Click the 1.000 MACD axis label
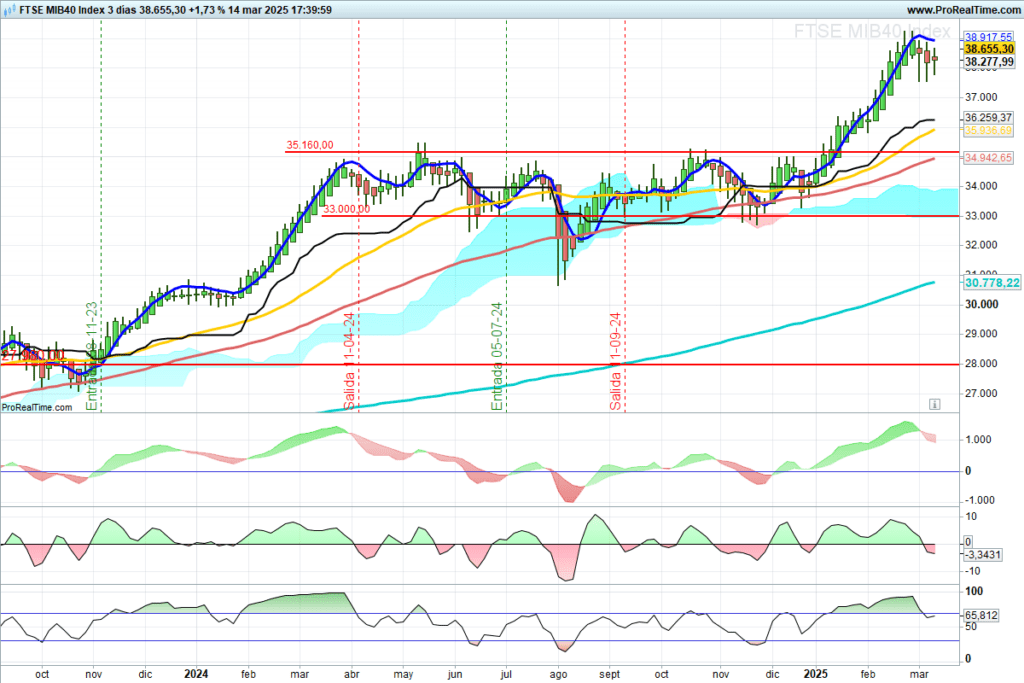This screenshot has width=1024, height=683. (978, 439)
